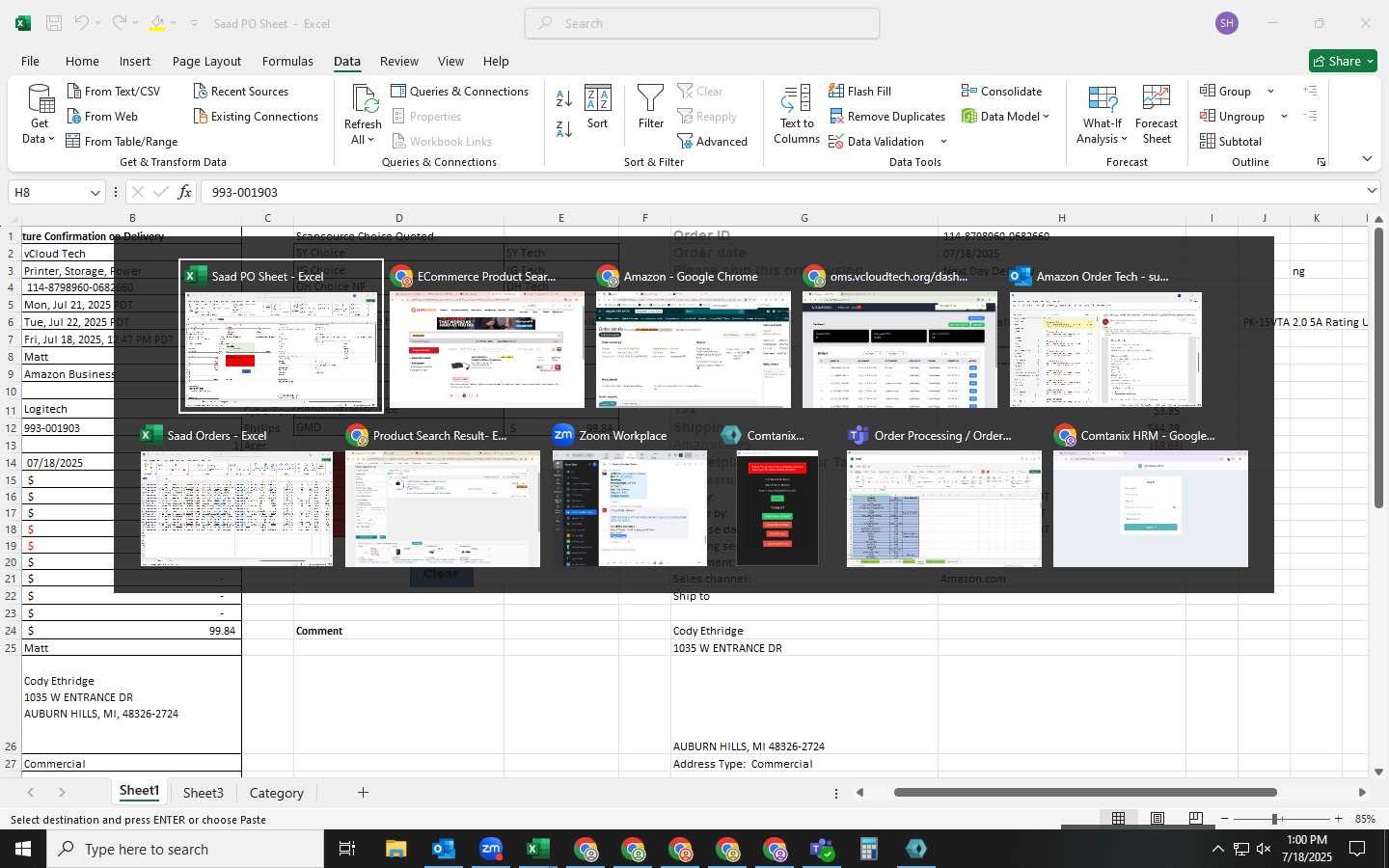Screen dimensions: 1389x868
Task: Switch to the Home ribbon tab
Action: [x=82, y=61]
